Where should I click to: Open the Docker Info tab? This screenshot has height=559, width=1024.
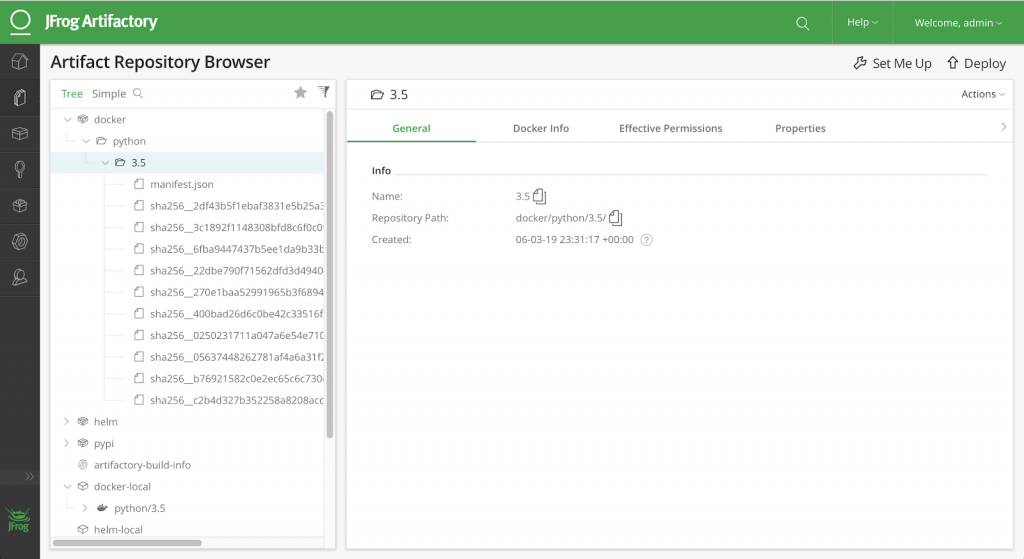541,128
